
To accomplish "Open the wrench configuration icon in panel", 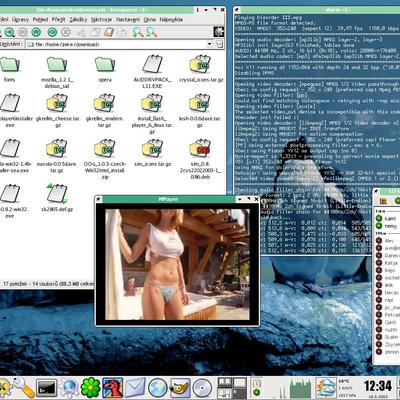I will point(23,388).
